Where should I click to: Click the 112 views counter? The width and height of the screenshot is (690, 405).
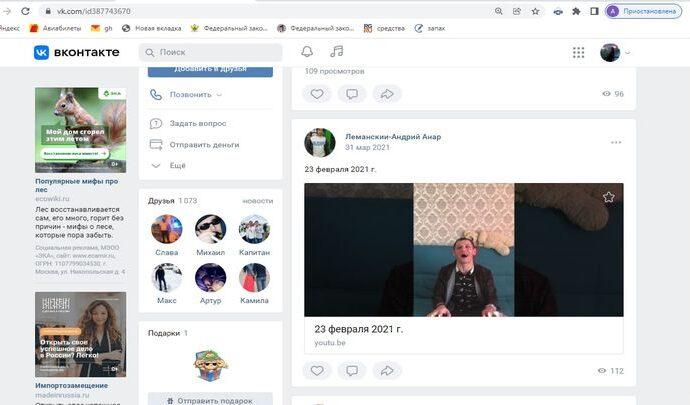point(611,371)
